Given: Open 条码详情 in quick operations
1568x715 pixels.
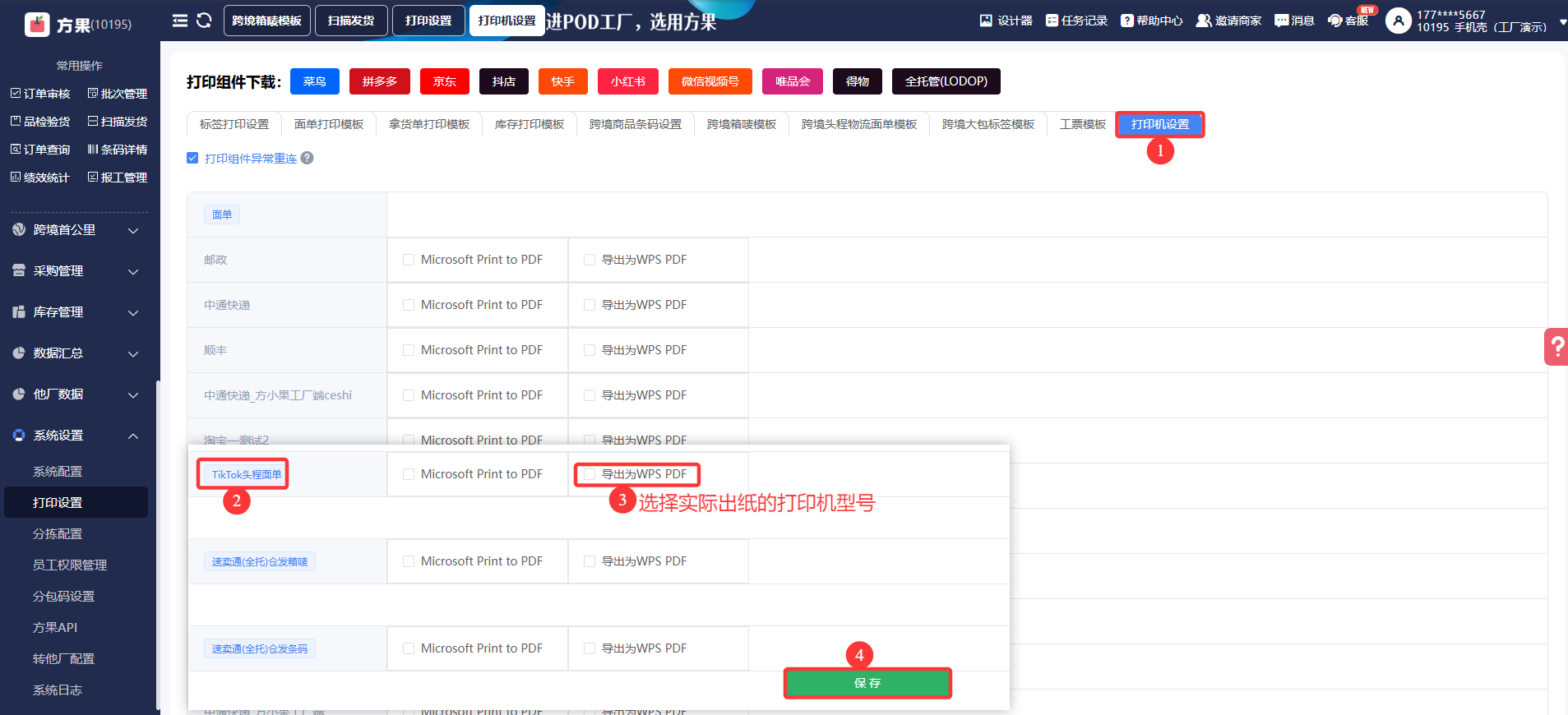Looking at the screenshot, I should click(x=118, y=150).
